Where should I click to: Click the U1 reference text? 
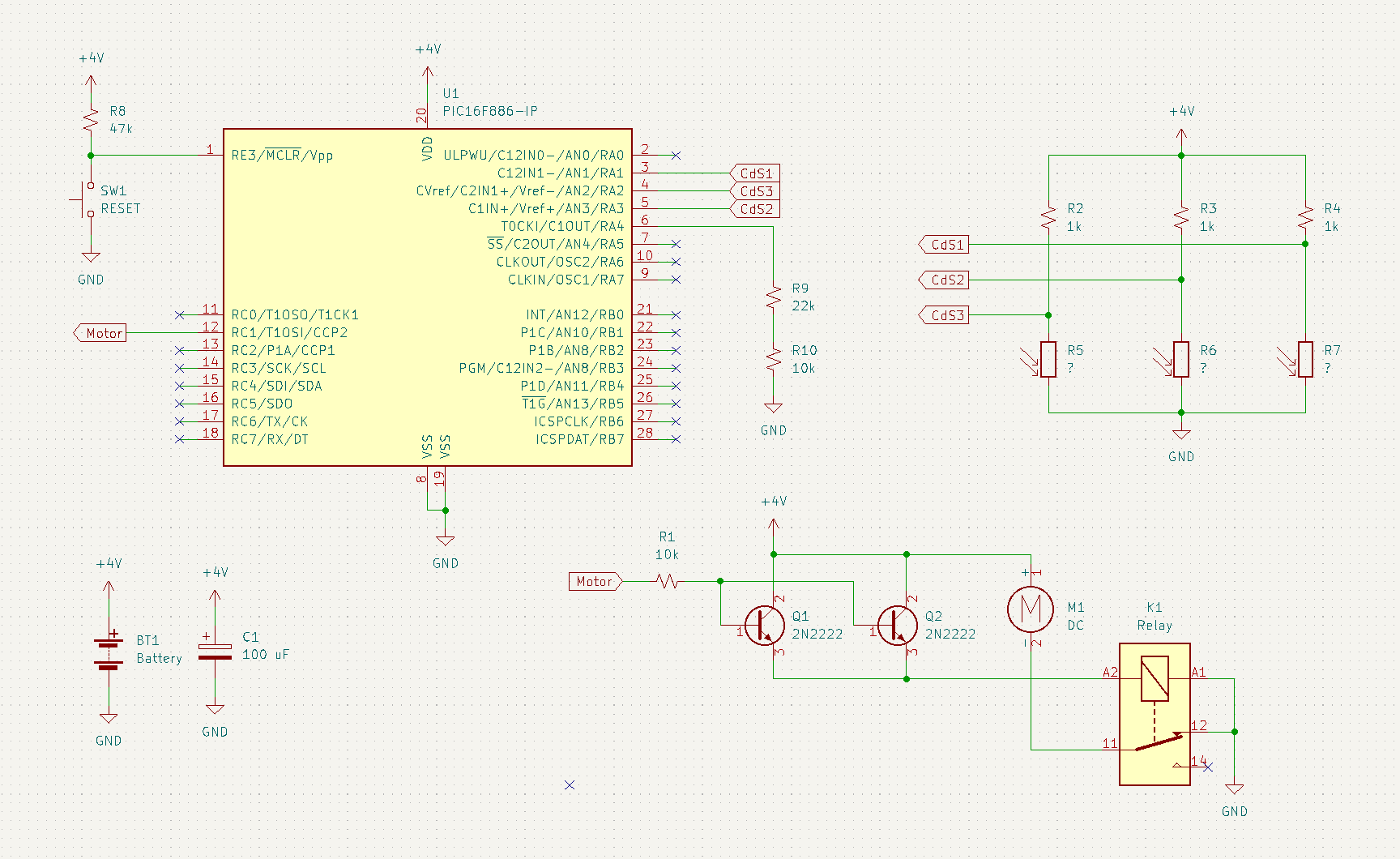click(451, 93)
